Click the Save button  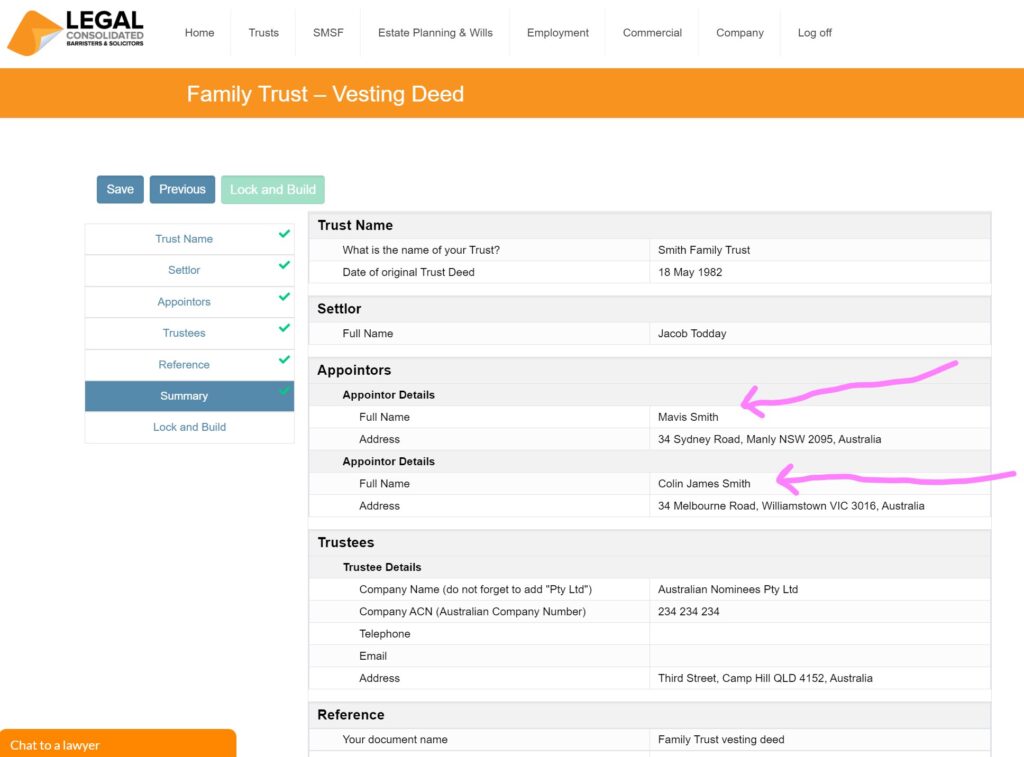119,189
